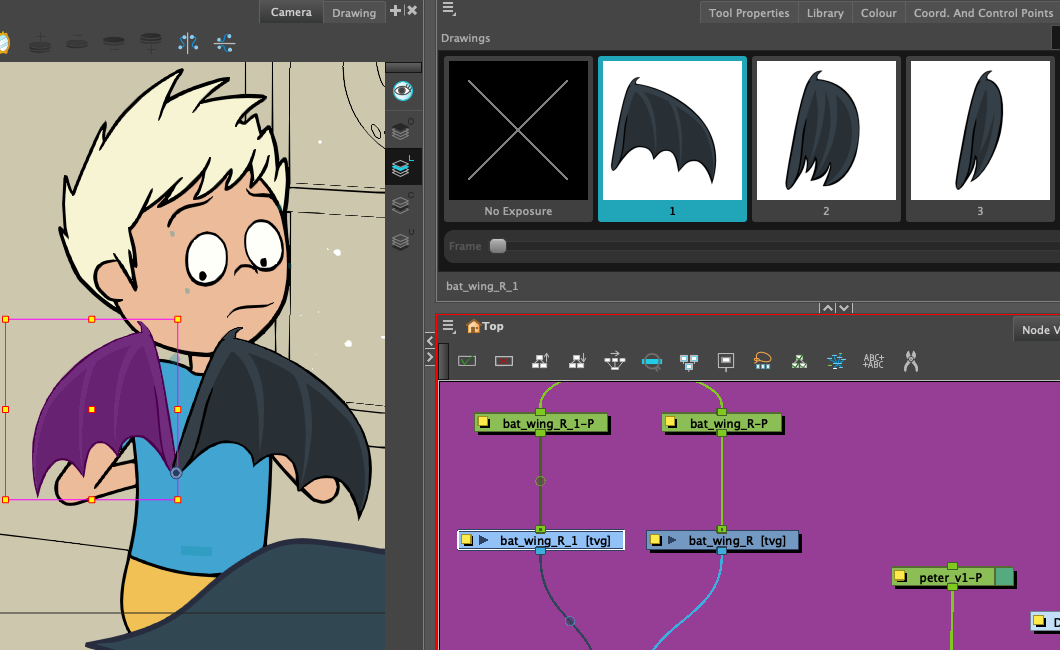This screenshot has height=650, width=1060.
Task: Select the node search magnifier icon
Action: [x=651, y=361]
